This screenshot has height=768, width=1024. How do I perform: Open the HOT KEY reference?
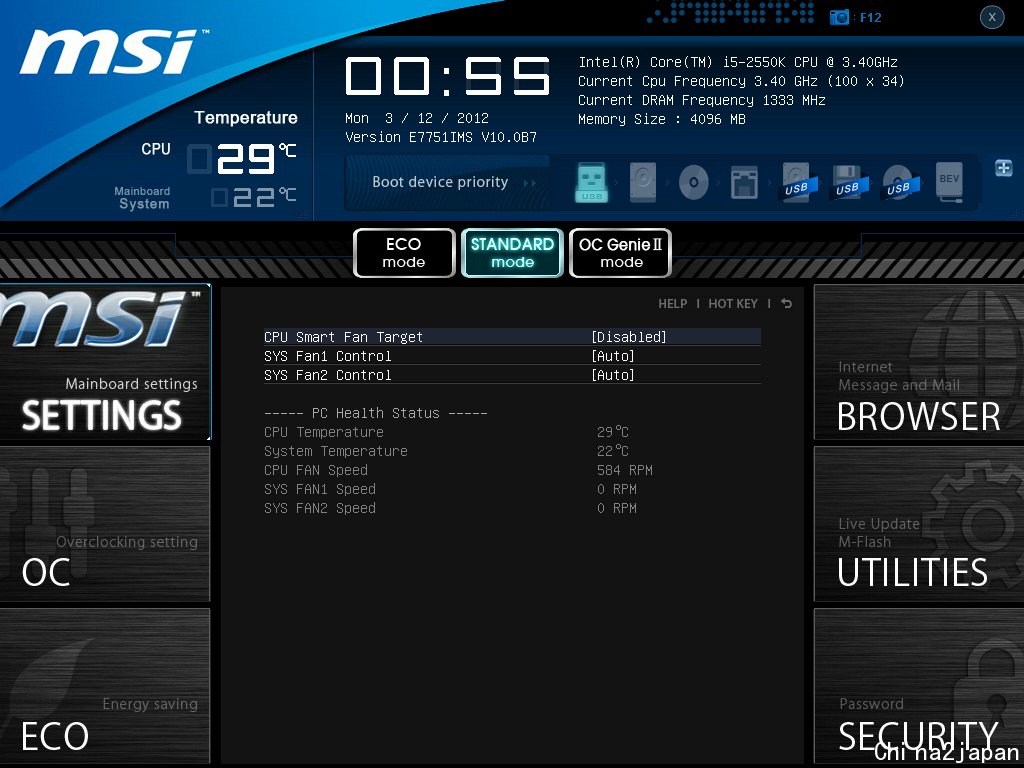[733, 304]
